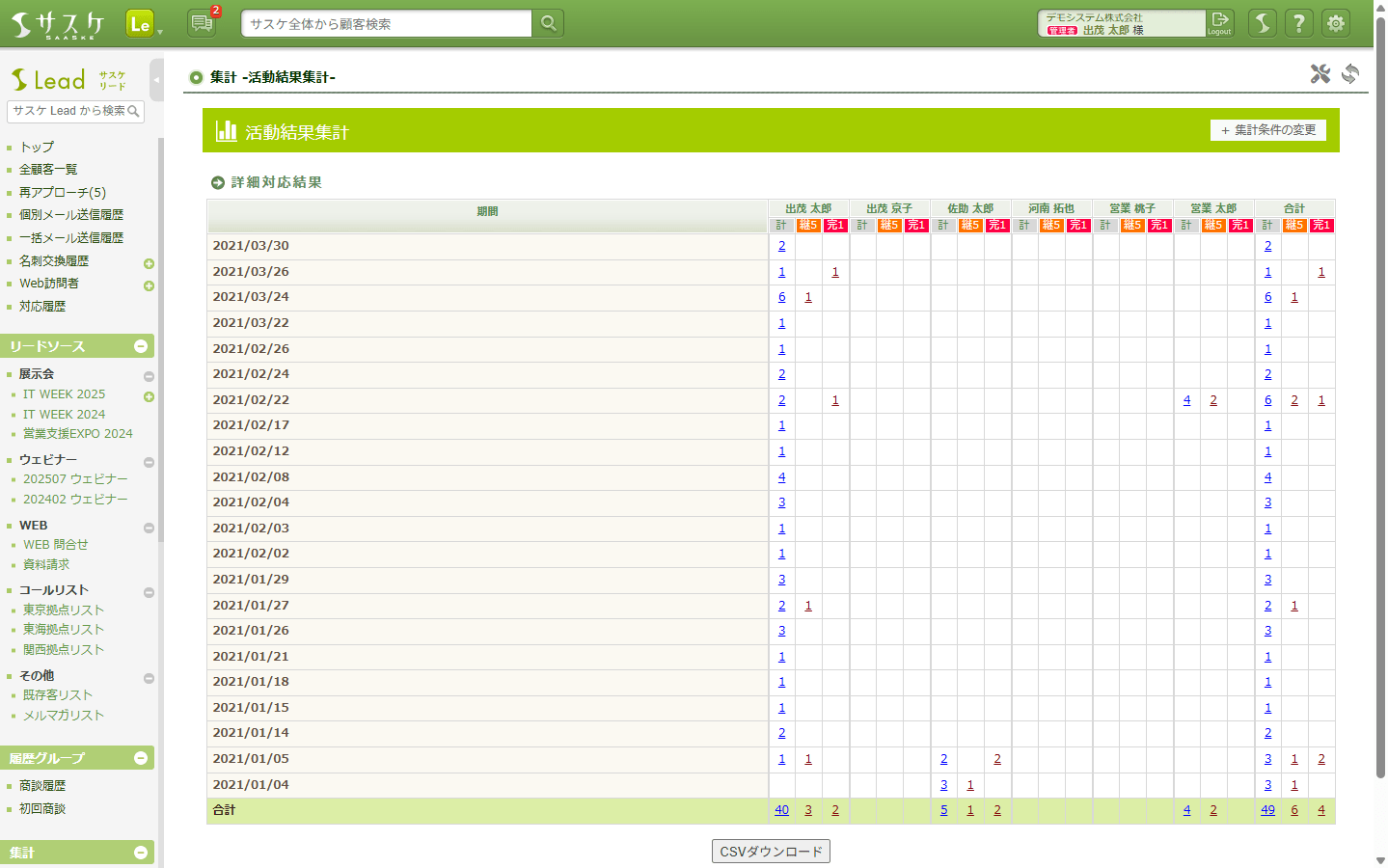1388x868 pixels.
Task: Open the settings gear icon
Action: (x=1336, y=23)
